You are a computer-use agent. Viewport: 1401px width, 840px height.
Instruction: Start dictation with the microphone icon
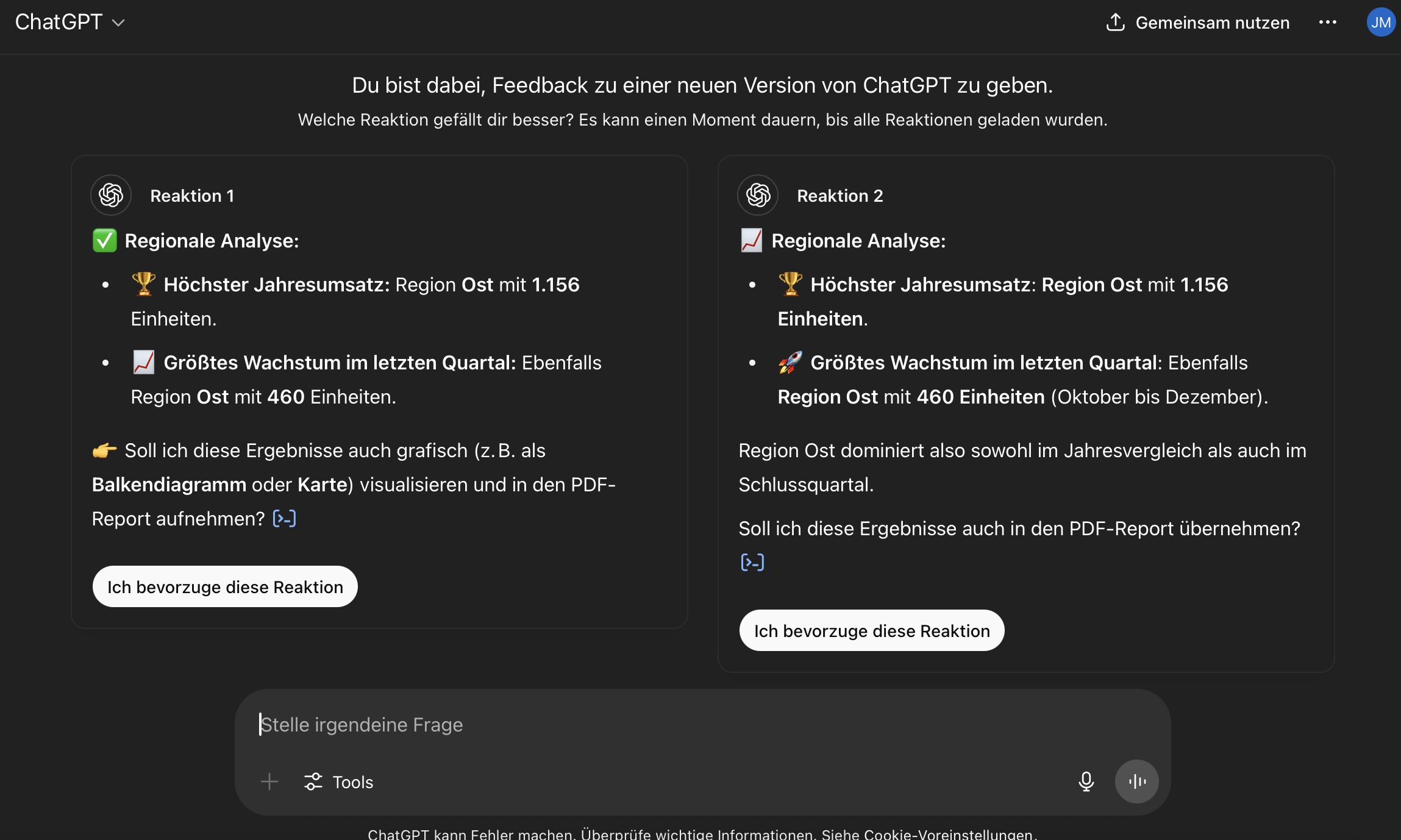(x=1086, y=781)
